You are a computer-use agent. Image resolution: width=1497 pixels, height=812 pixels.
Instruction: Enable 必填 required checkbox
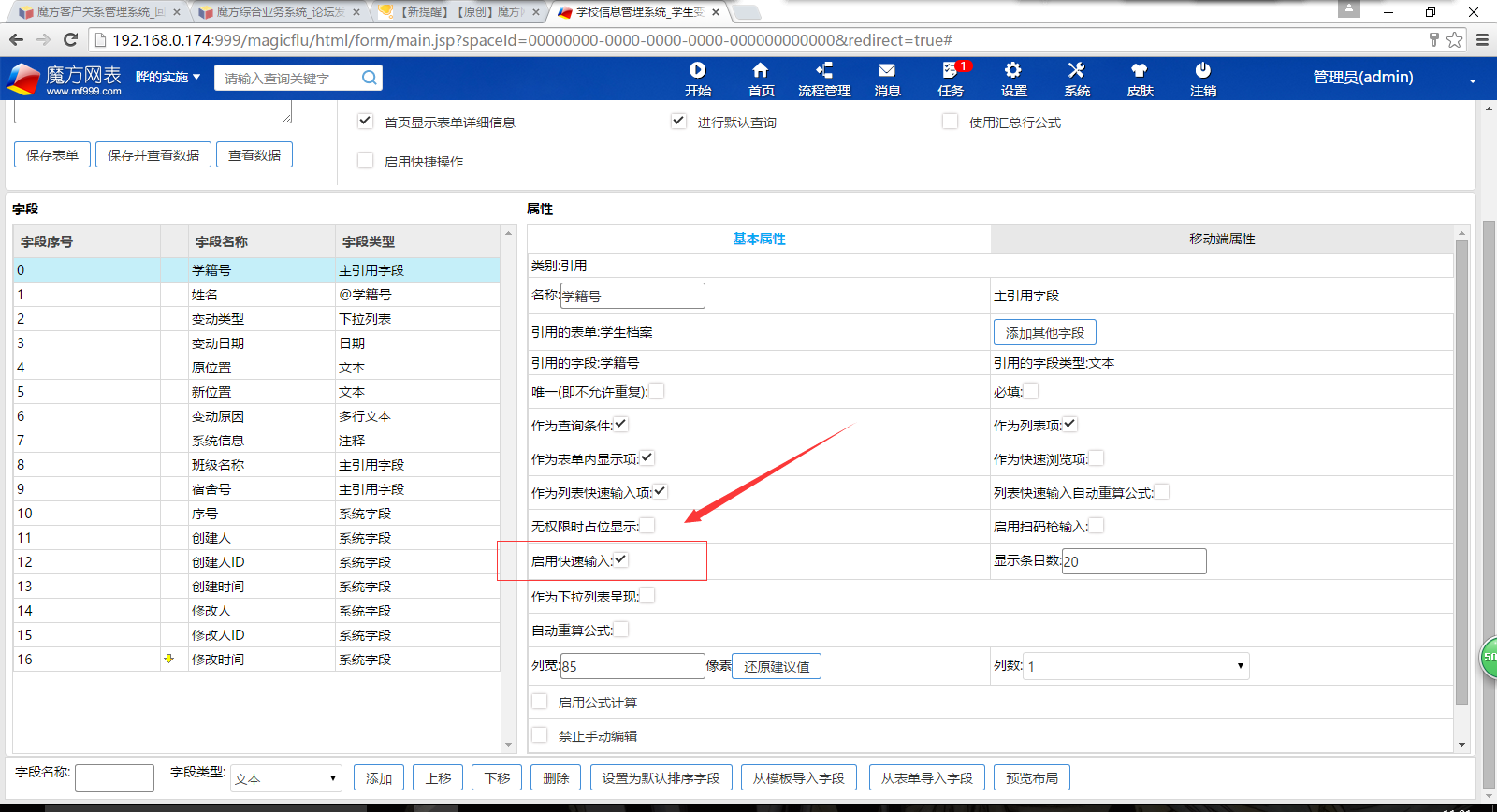tap(1031, 391)
